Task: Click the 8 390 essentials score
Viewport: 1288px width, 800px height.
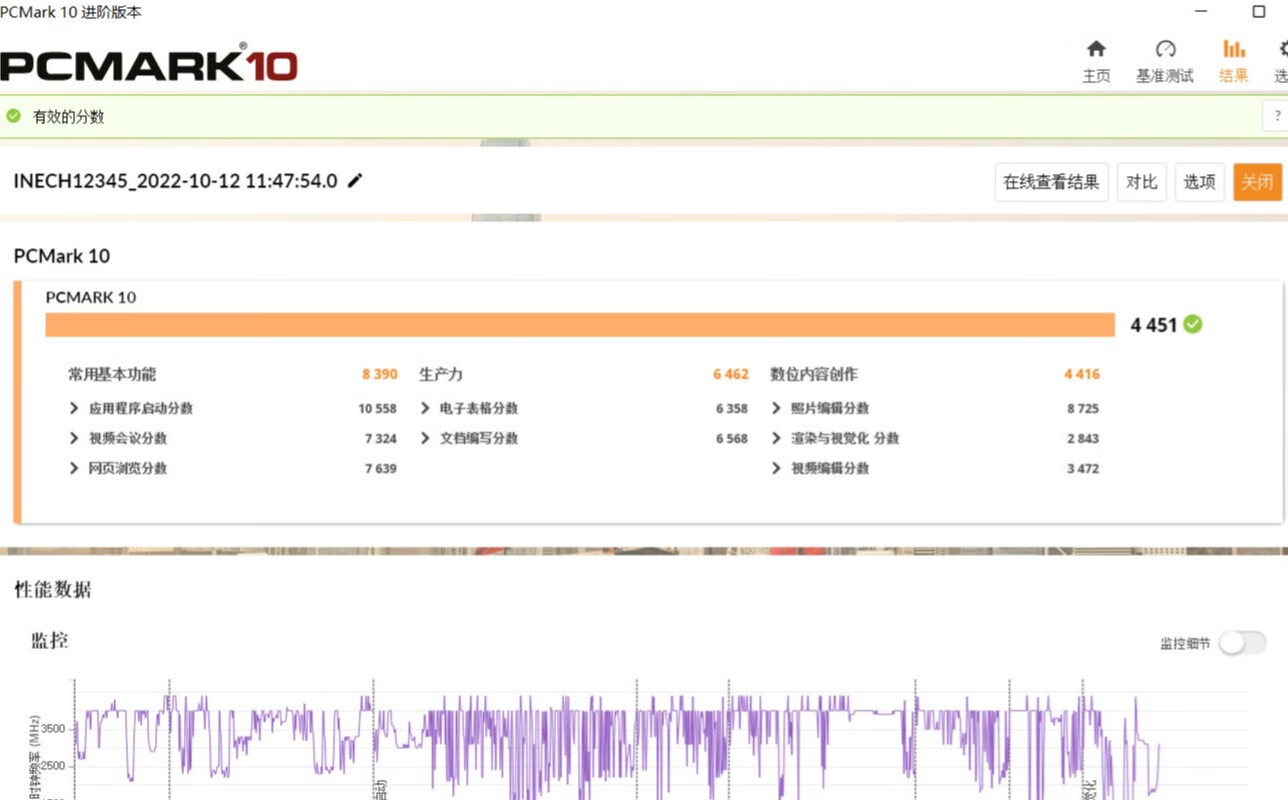Action: (380, 374)
